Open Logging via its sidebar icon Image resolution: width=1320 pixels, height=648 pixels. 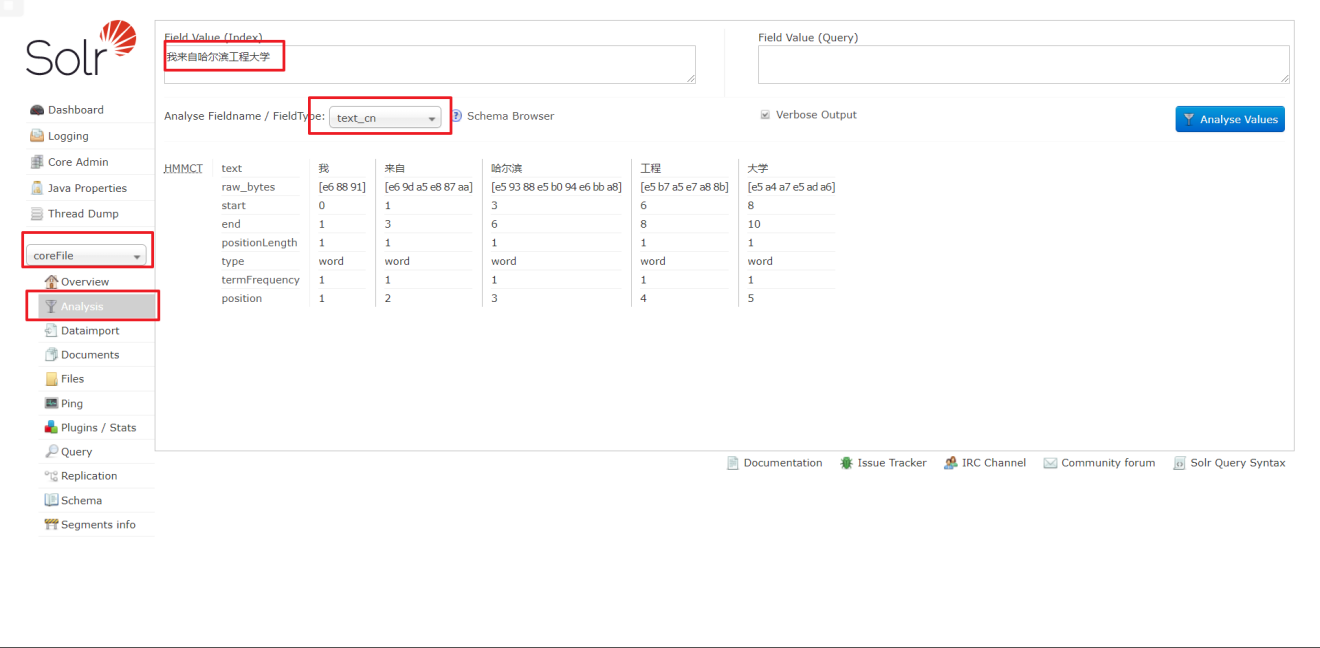click(37, 136)
